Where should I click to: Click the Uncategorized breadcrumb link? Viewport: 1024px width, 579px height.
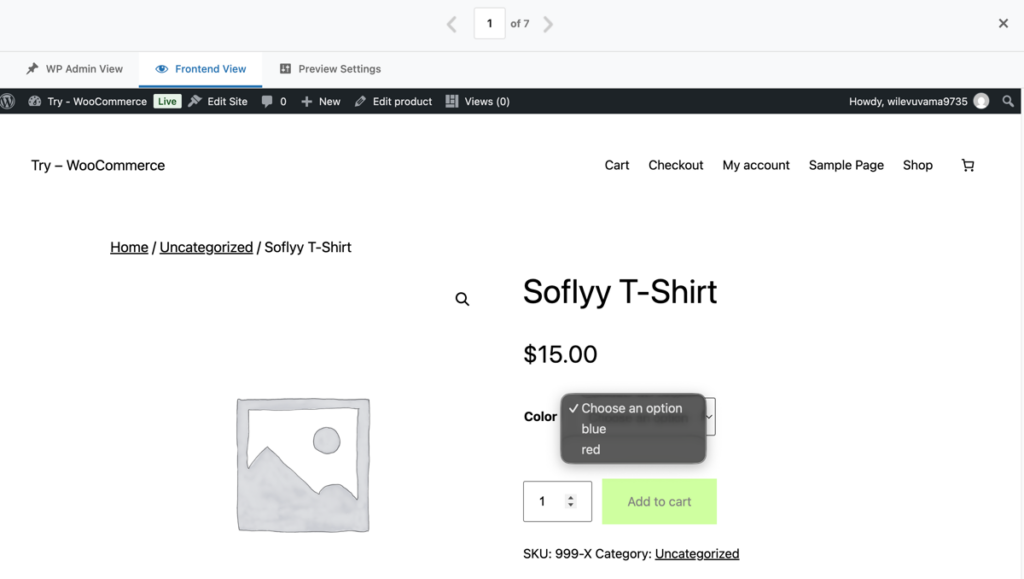pyautogui.click(x=206, y=247)
